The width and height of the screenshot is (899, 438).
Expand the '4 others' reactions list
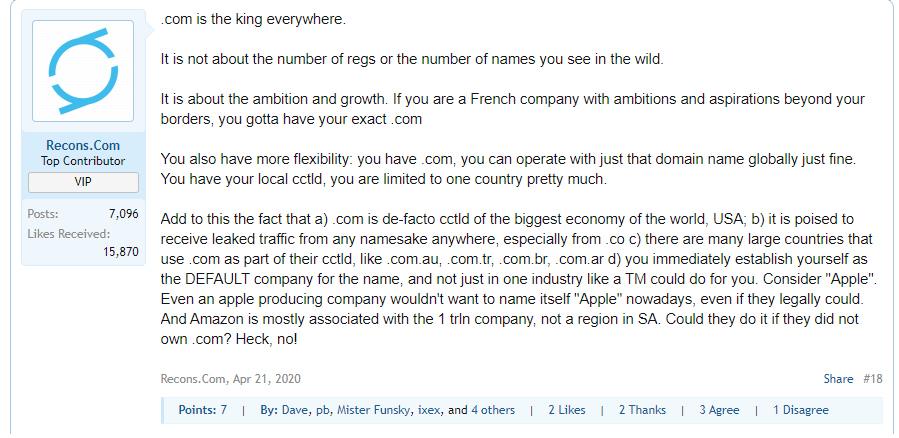493,410
